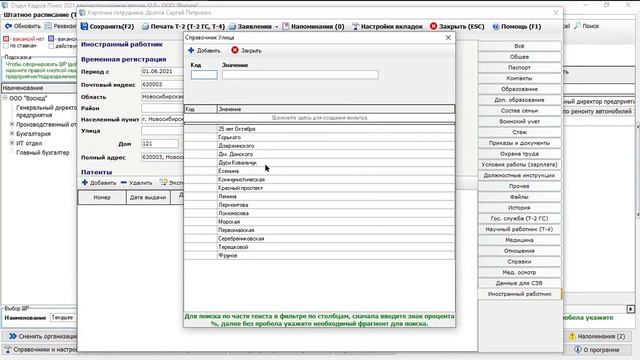Screen dimensions: 640x360
Task: Close the Справочник Улица dialog with X
Action: click(x=448, y=38)
